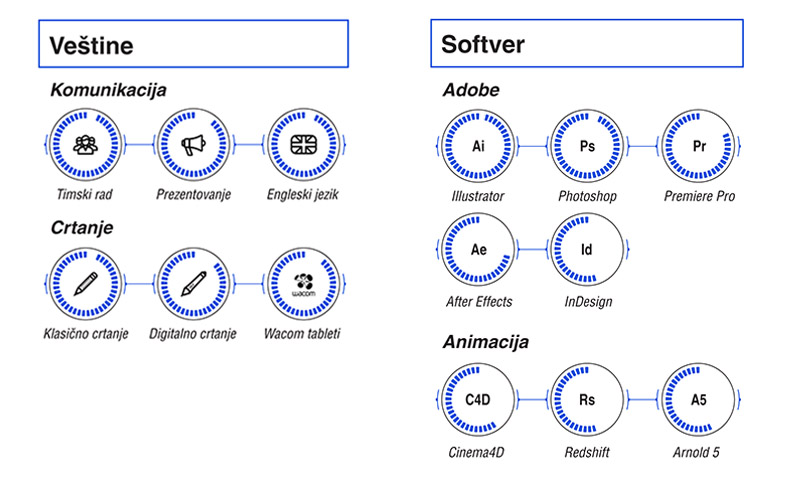Screen dimensions: 800x483
Task: Select the A5 Arnold 5 circle icon
Action: 698,399
